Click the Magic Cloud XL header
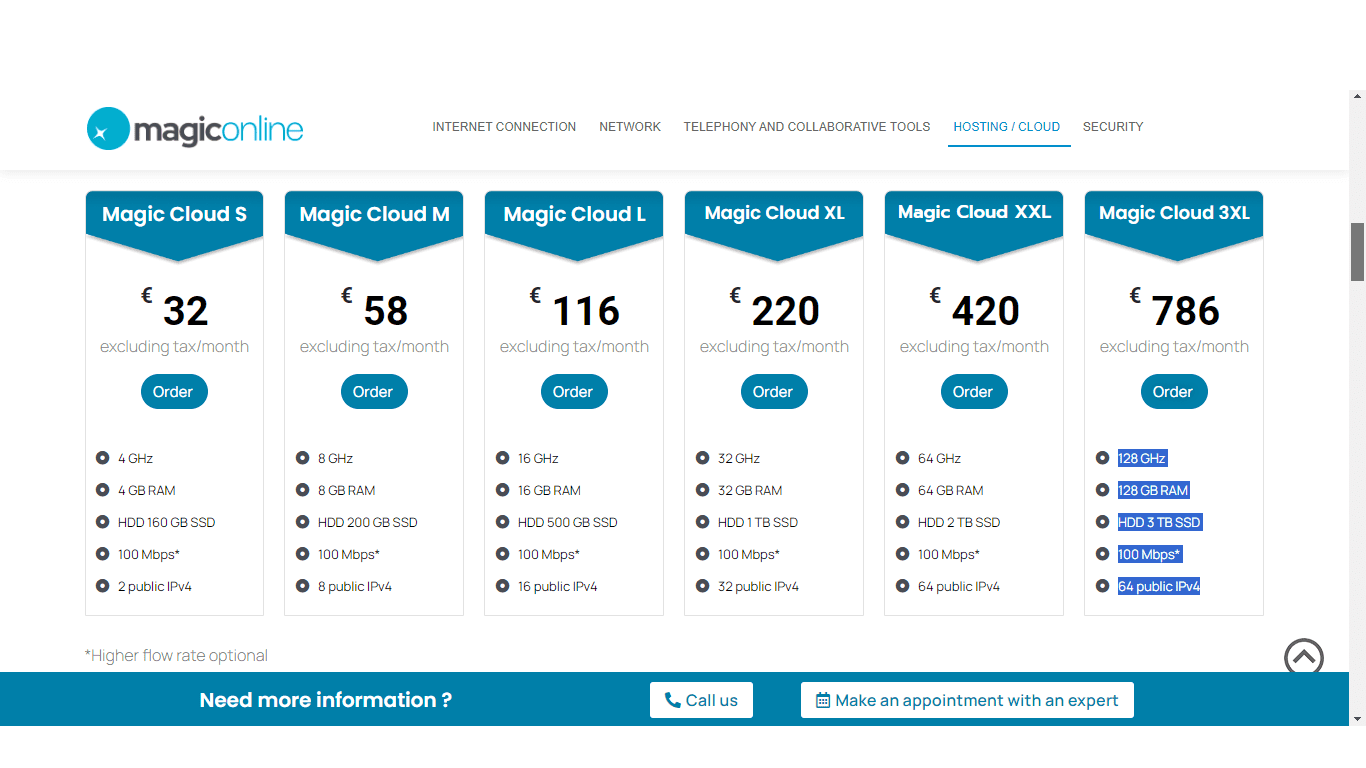Viewport: 1366px width, 768px height. [774, 213]
